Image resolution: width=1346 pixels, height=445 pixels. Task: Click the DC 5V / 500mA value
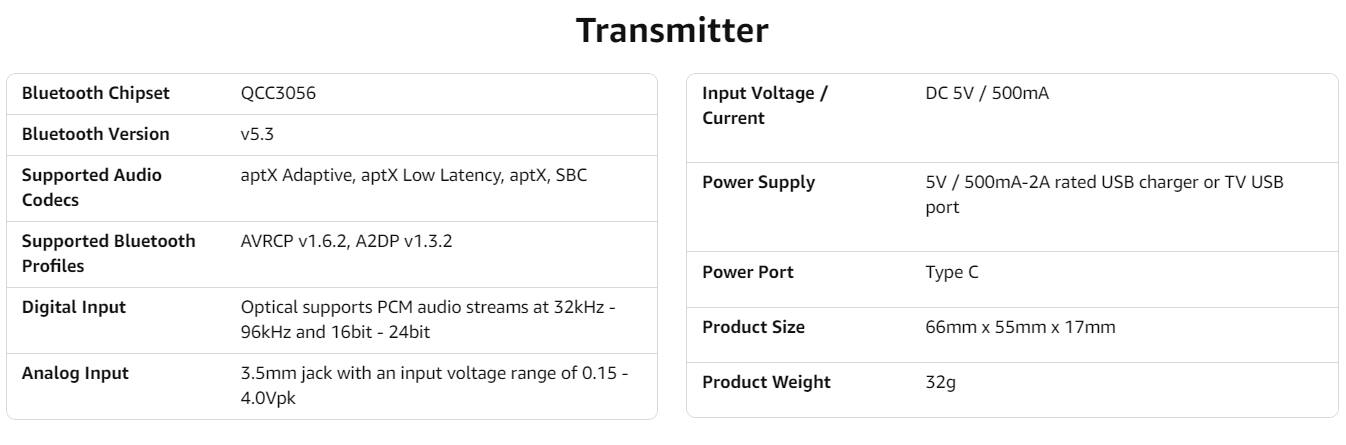pyautogui.click(x=987, y=93)
